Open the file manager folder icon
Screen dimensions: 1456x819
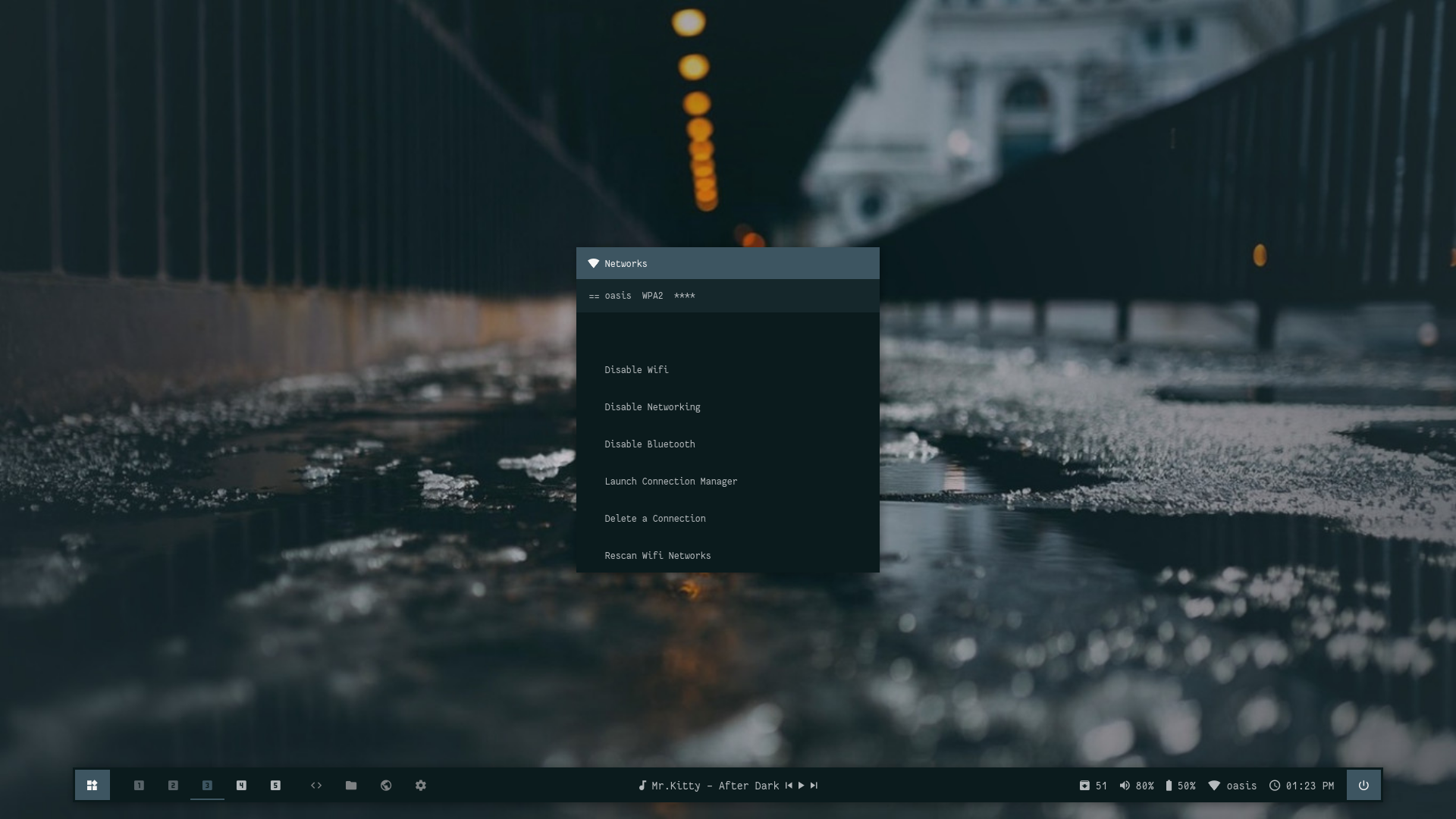click(x=351, y=785)
